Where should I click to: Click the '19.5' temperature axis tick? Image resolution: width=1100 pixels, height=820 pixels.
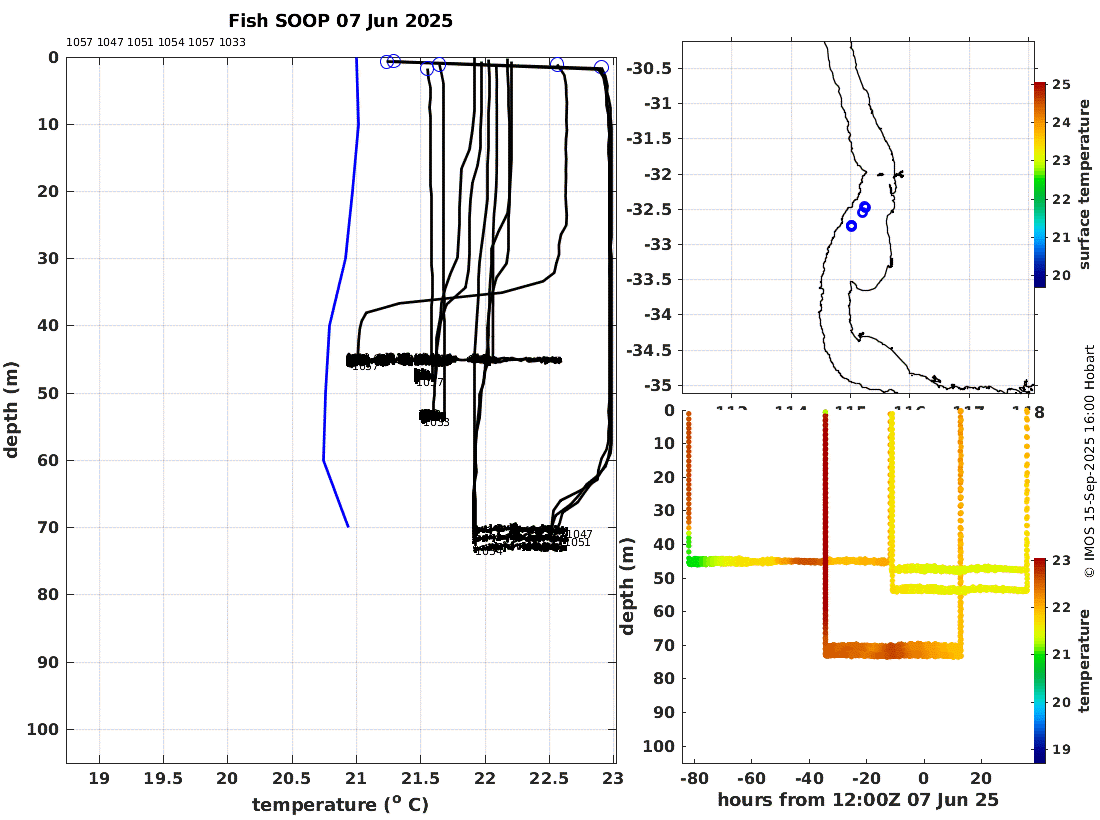click(163, 779)
